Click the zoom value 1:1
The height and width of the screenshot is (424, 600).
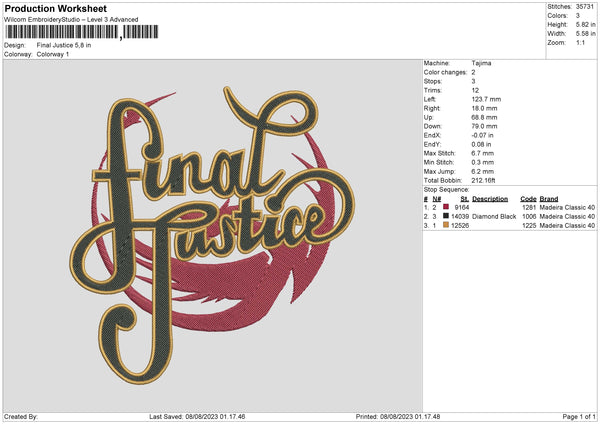point(580,42)
